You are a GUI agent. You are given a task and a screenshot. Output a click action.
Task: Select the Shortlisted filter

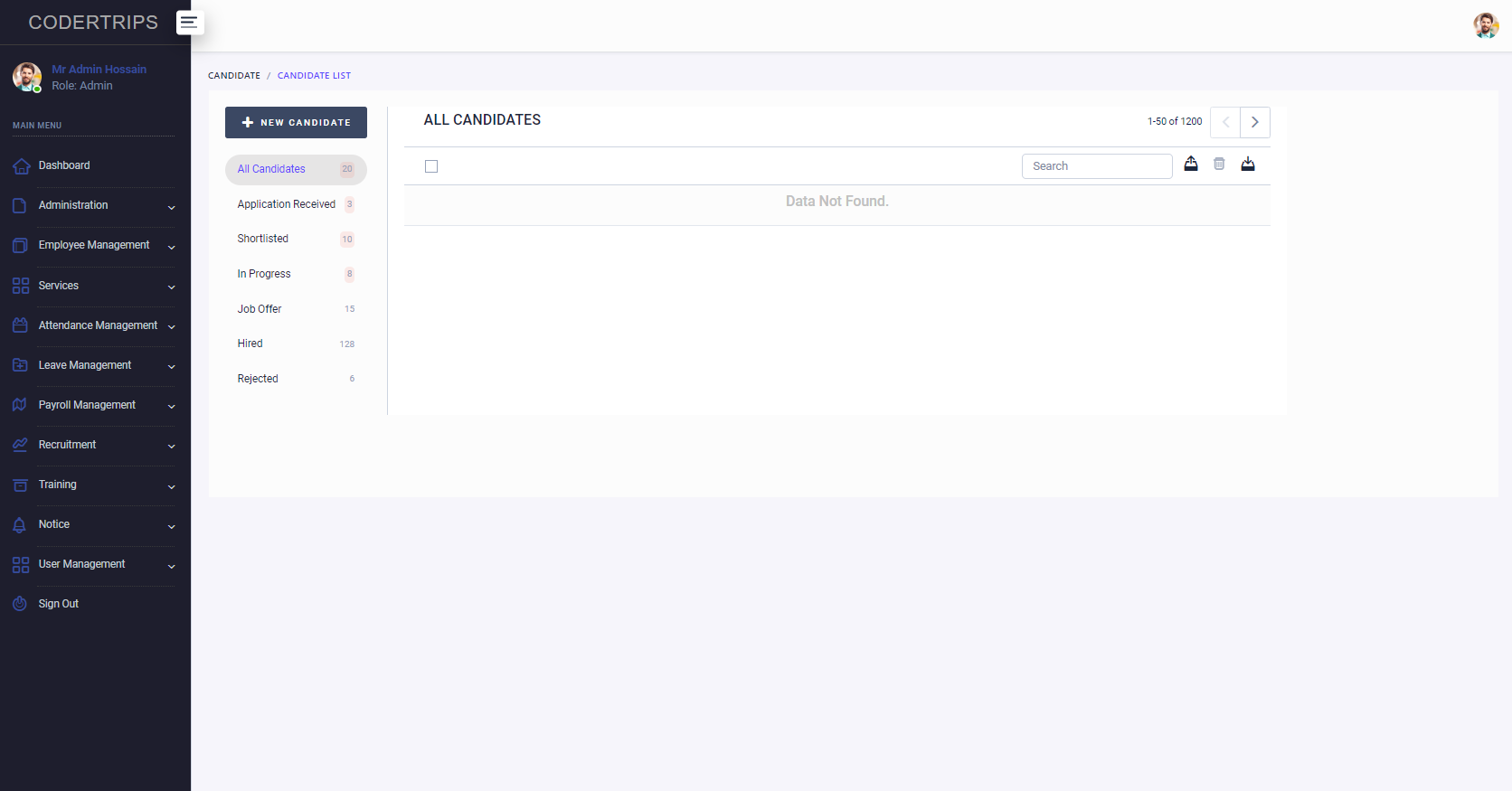(x=296, y=239)
